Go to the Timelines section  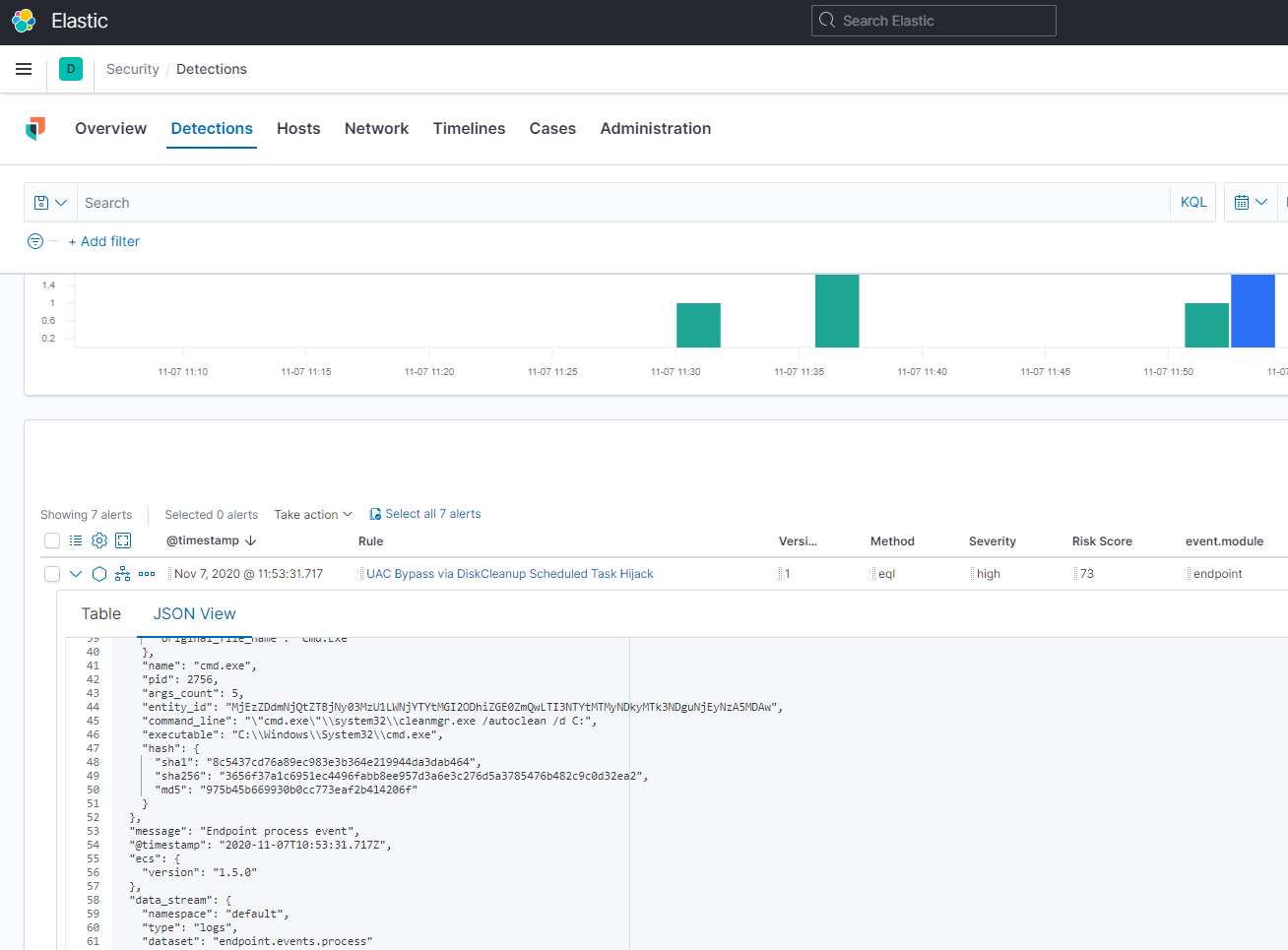click(469, 128)
